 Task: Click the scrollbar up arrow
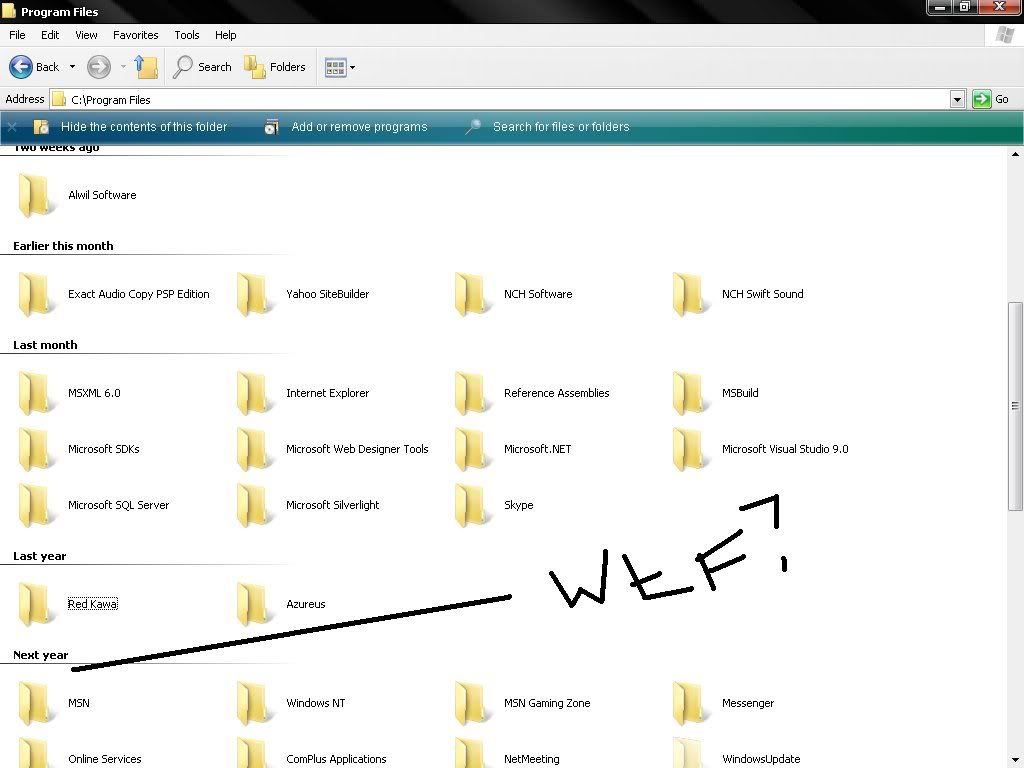click(1015, 154)
